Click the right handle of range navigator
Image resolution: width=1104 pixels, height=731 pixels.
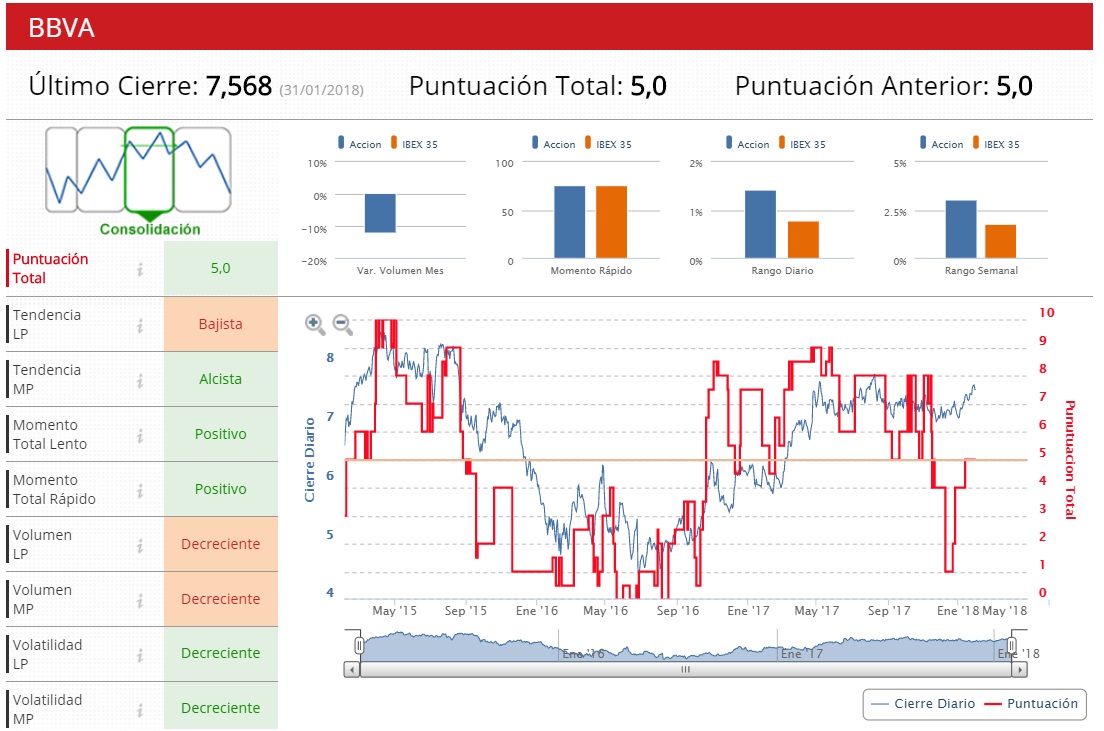1012,645
